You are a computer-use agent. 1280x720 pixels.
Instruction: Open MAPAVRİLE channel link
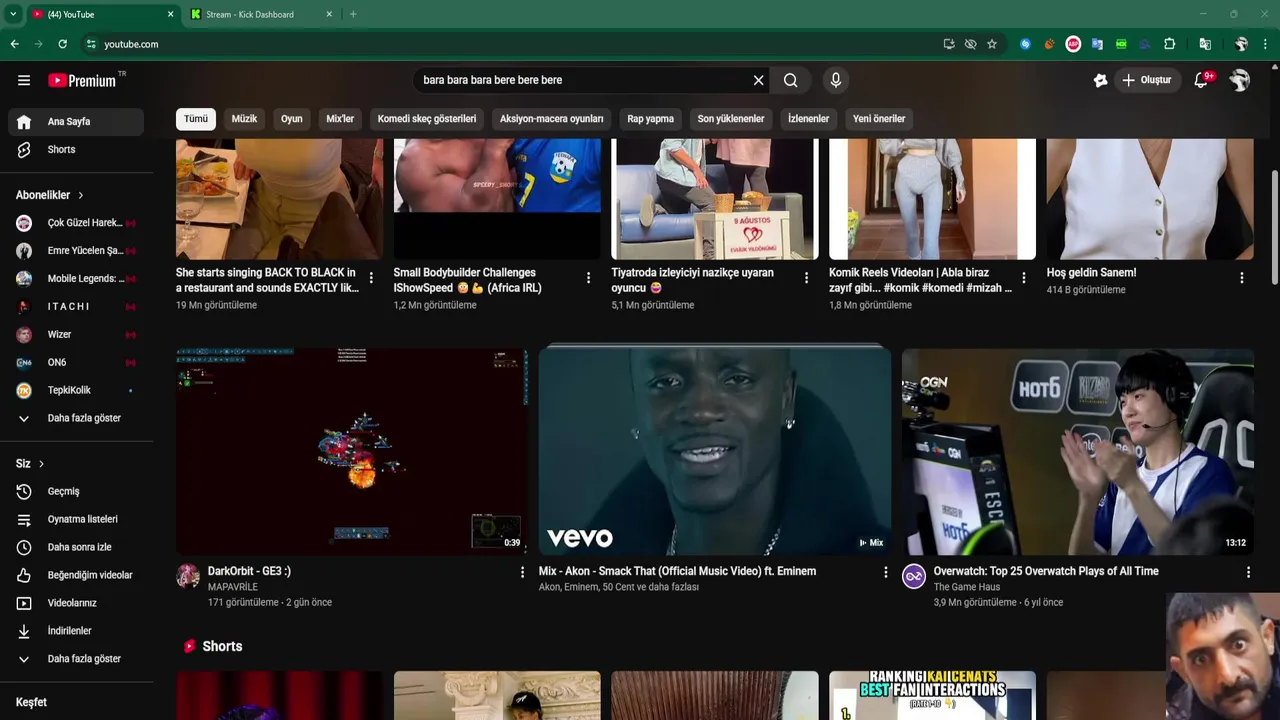[233, 588]
